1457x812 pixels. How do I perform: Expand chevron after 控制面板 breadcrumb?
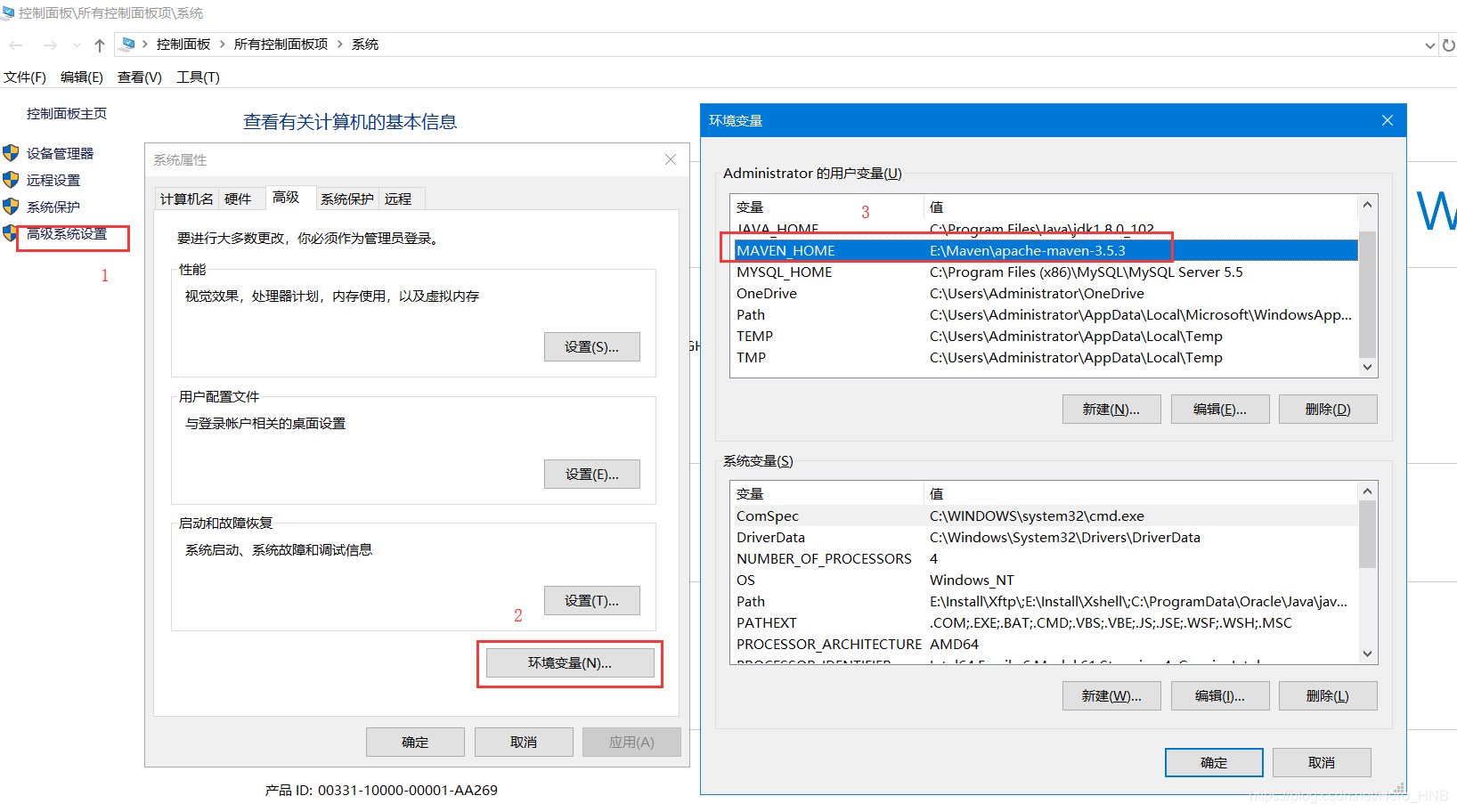click(x=223, y=45)
